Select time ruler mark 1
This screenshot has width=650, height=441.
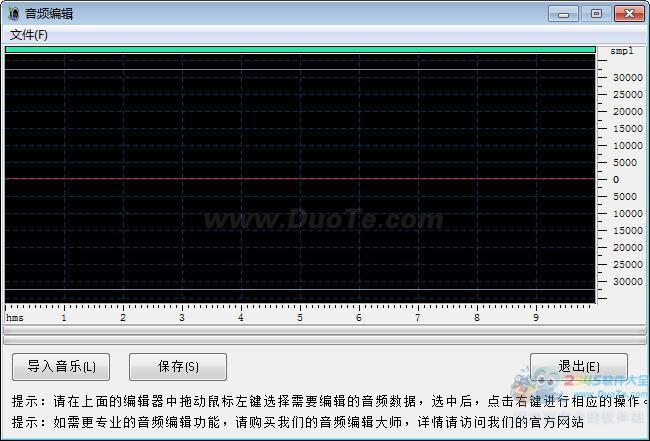pyautogui.click(x=64, y=317)
